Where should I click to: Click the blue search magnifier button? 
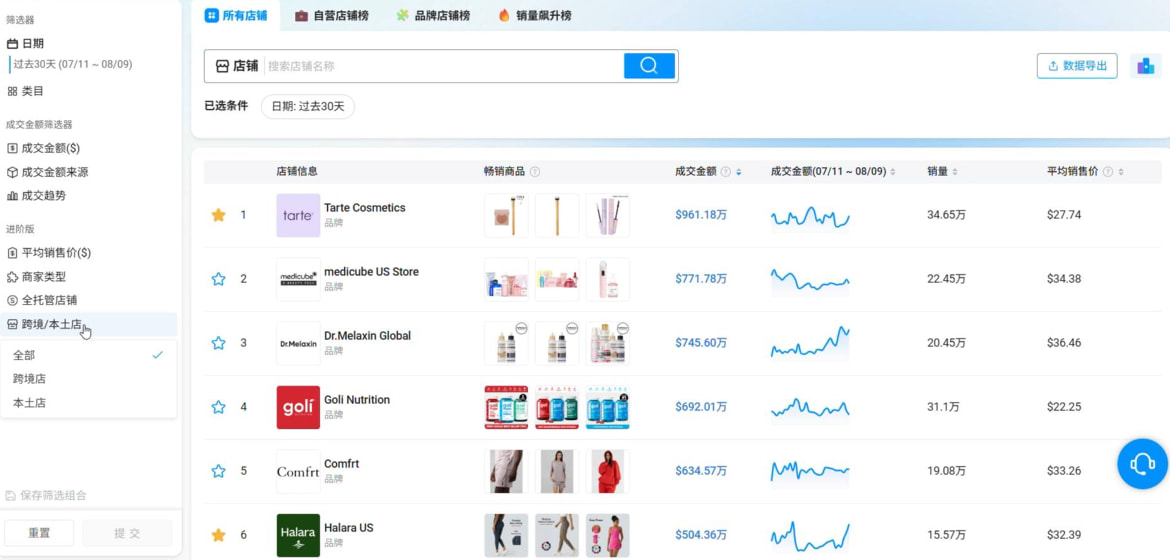pos(649,66)
